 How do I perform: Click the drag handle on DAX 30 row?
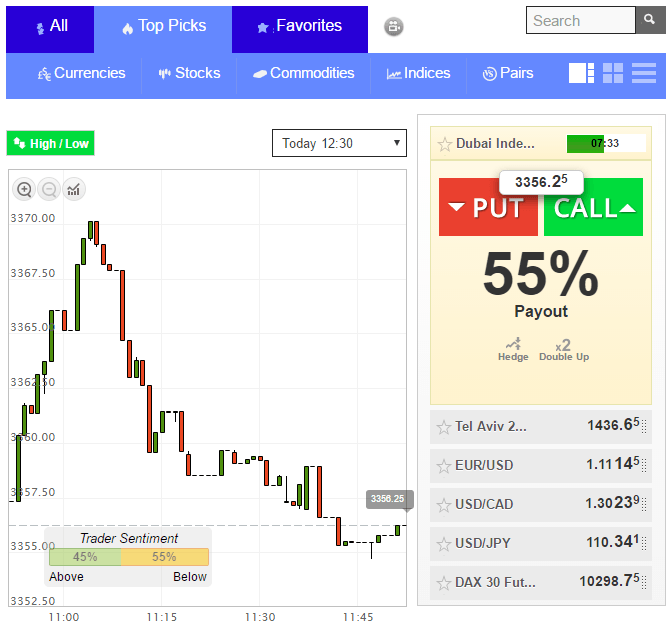coord(644,583)
